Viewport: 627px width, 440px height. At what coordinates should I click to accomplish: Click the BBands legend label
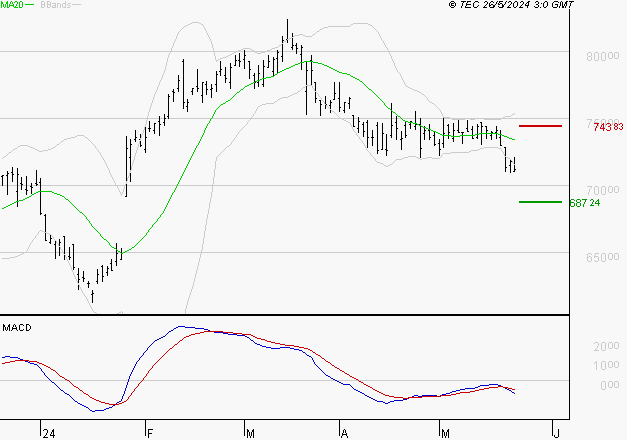coord(56,5)
